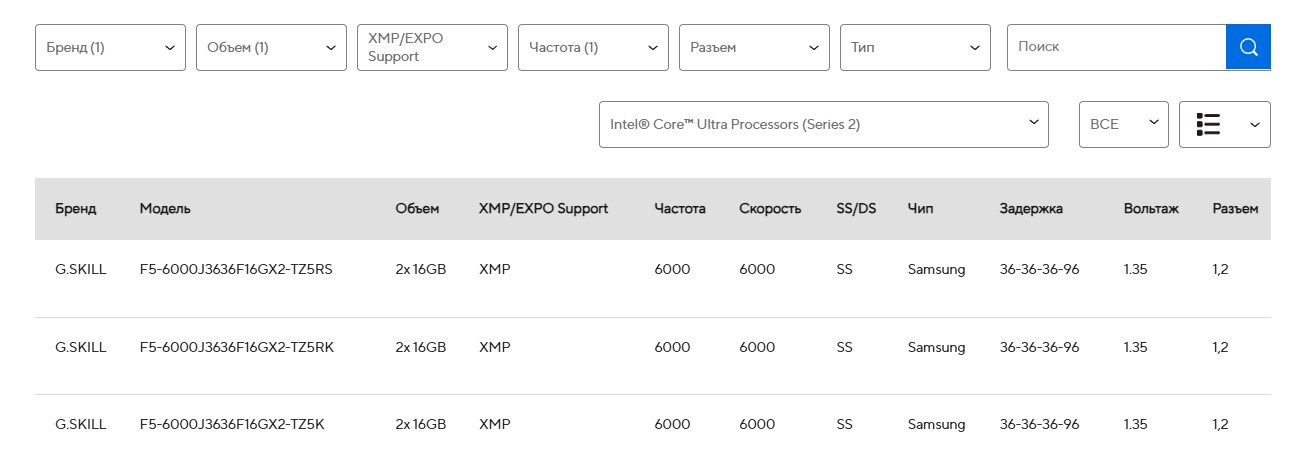Click G.SKILL in the TZ5RK row

tap(81, 347)
